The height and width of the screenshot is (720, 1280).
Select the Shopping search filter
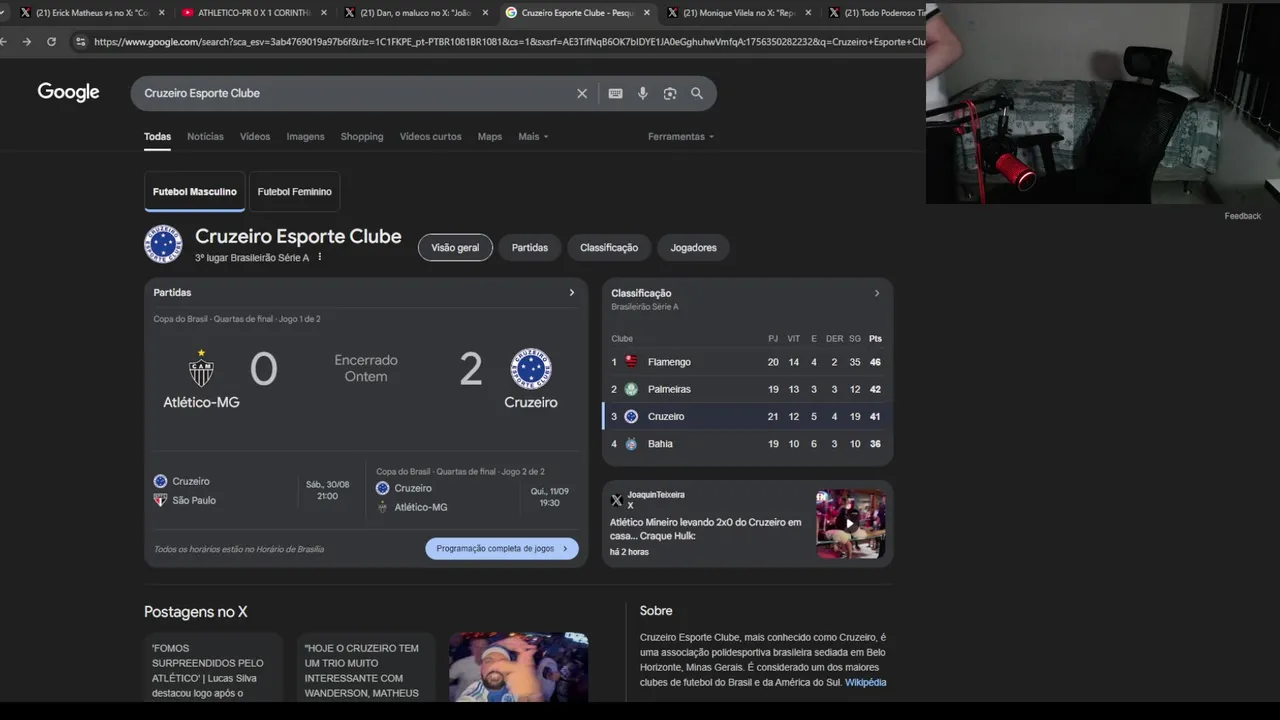coord(362,136)
